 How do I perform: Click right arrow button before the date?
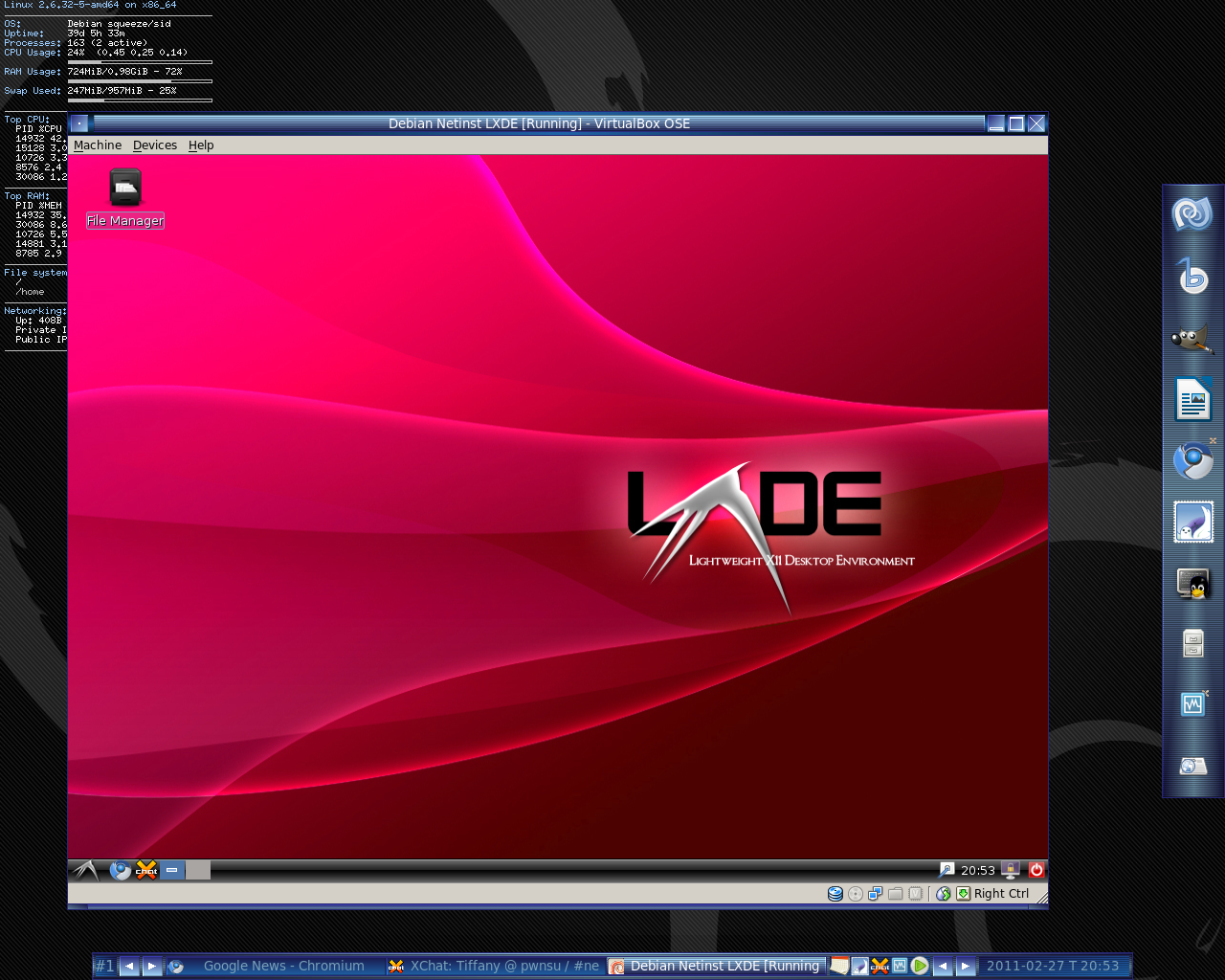pos(966,966)
